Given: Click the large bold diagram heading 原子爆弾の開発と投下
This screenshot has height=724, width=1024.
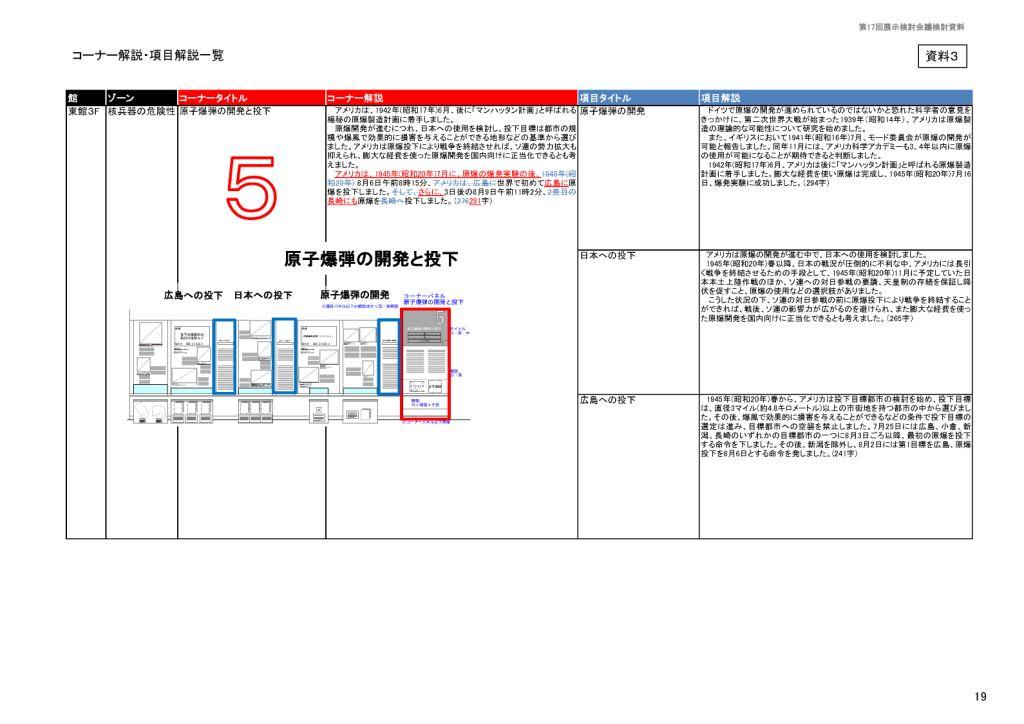Looking at the screenshot, I should pos(371,259).
